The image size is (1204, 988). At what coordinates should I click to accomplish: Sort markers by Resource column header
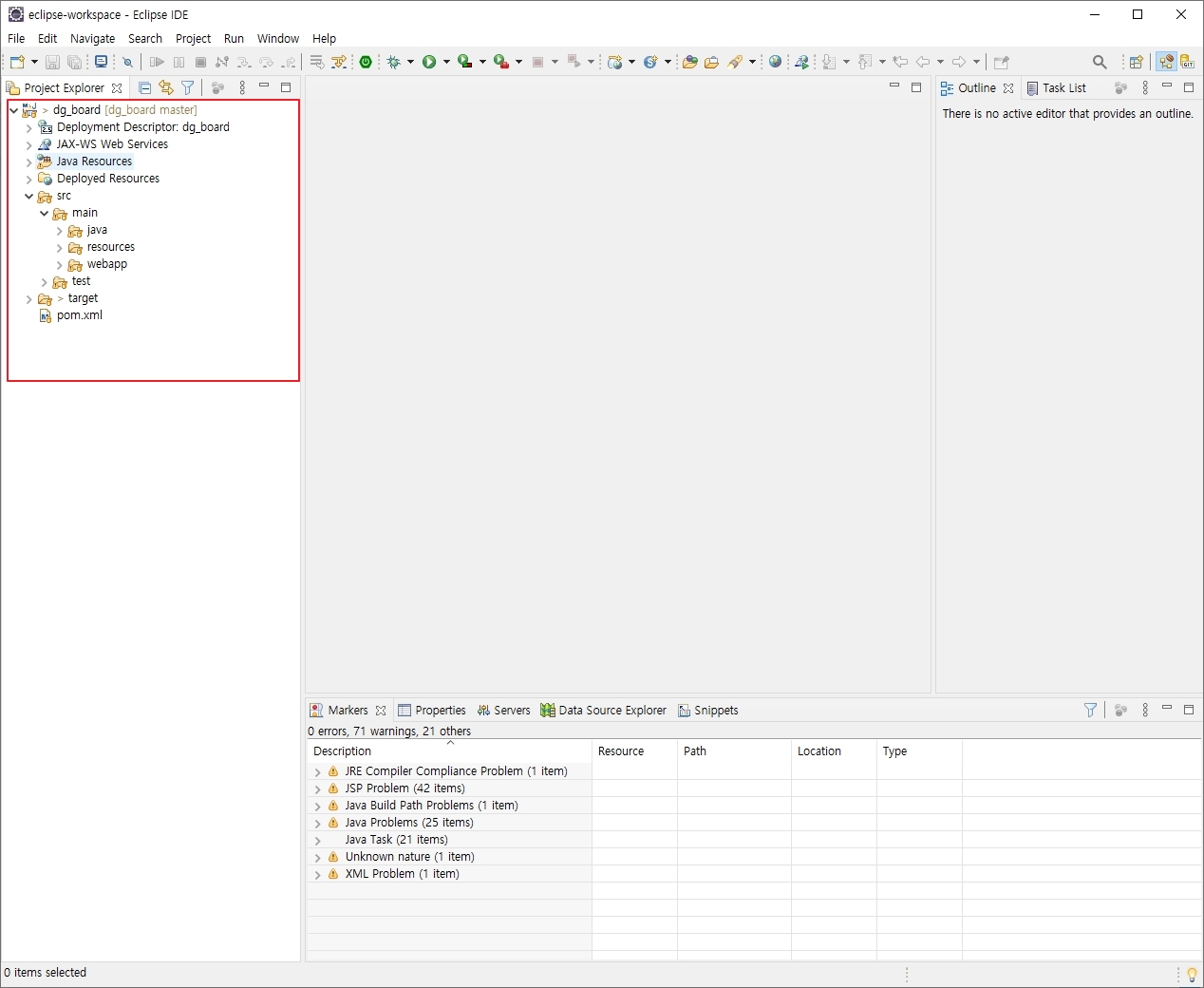coord(634,750)
